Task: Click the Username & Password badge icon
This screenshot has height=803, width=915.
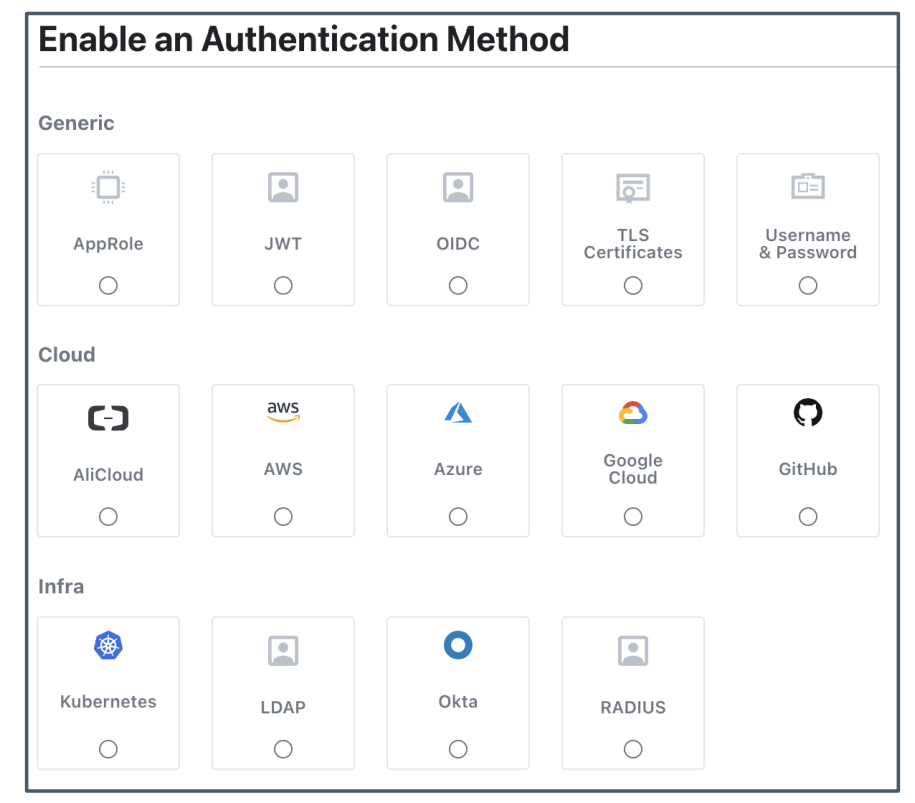Action: (x=808, y=186)
